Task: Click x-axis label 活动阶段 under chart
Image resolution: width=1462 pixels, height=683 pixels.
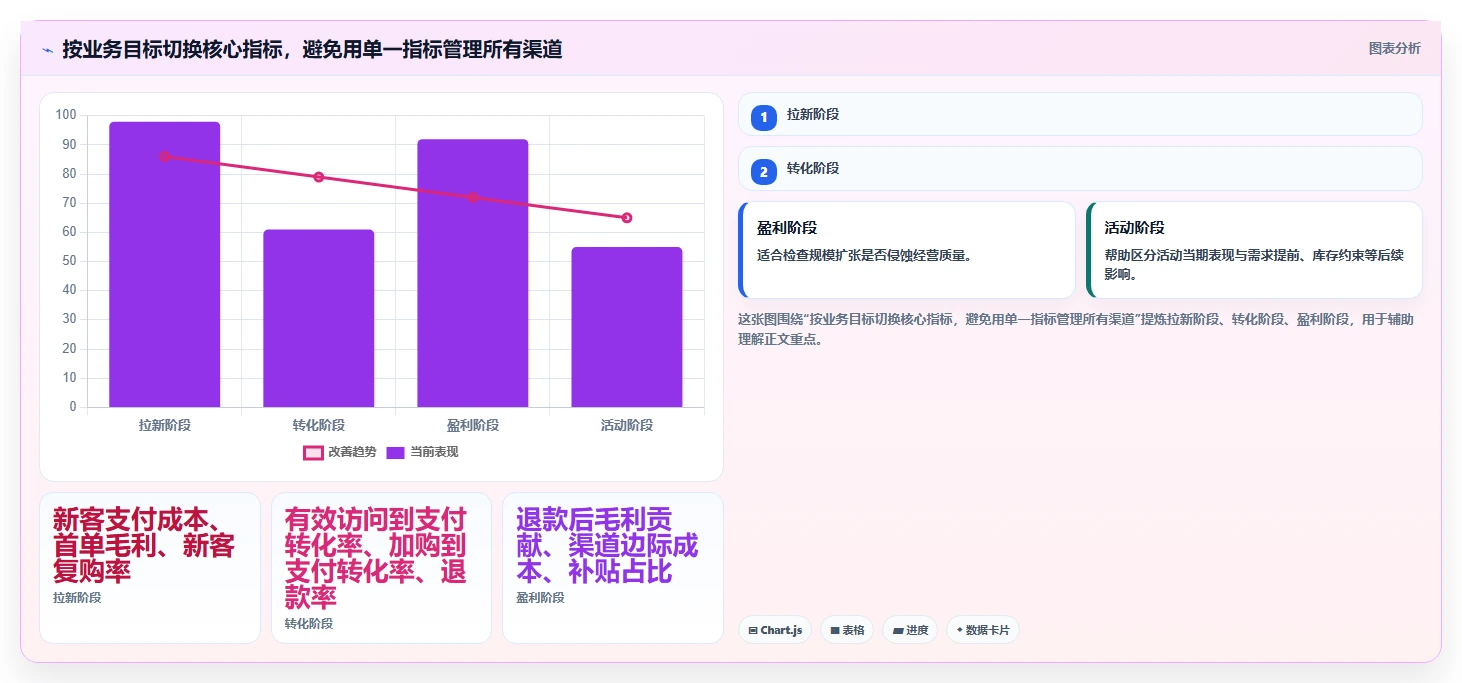Action: [x=627, y=425]
